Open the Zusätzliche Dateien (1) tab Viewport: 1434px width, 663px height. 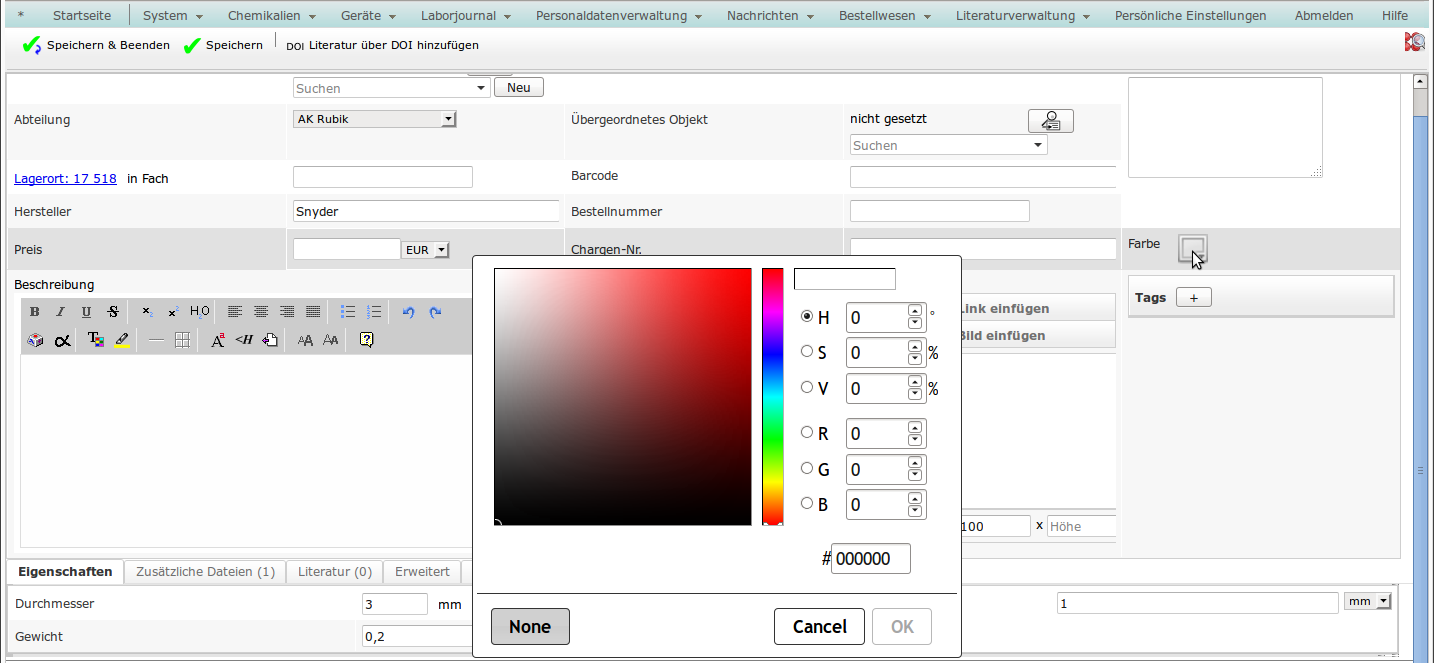(205, 572)
